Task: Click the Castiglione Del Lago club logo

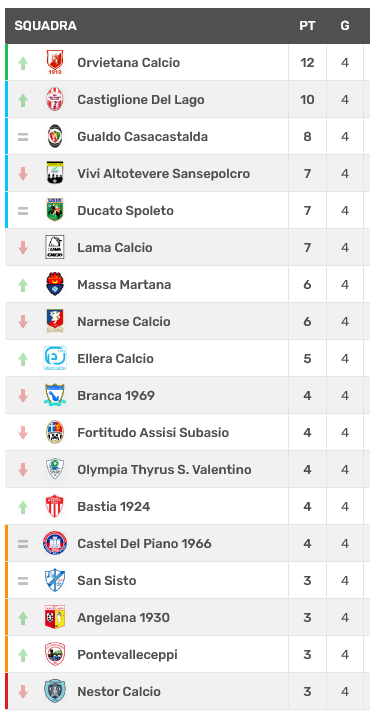Action: click(x=55, y=100)
